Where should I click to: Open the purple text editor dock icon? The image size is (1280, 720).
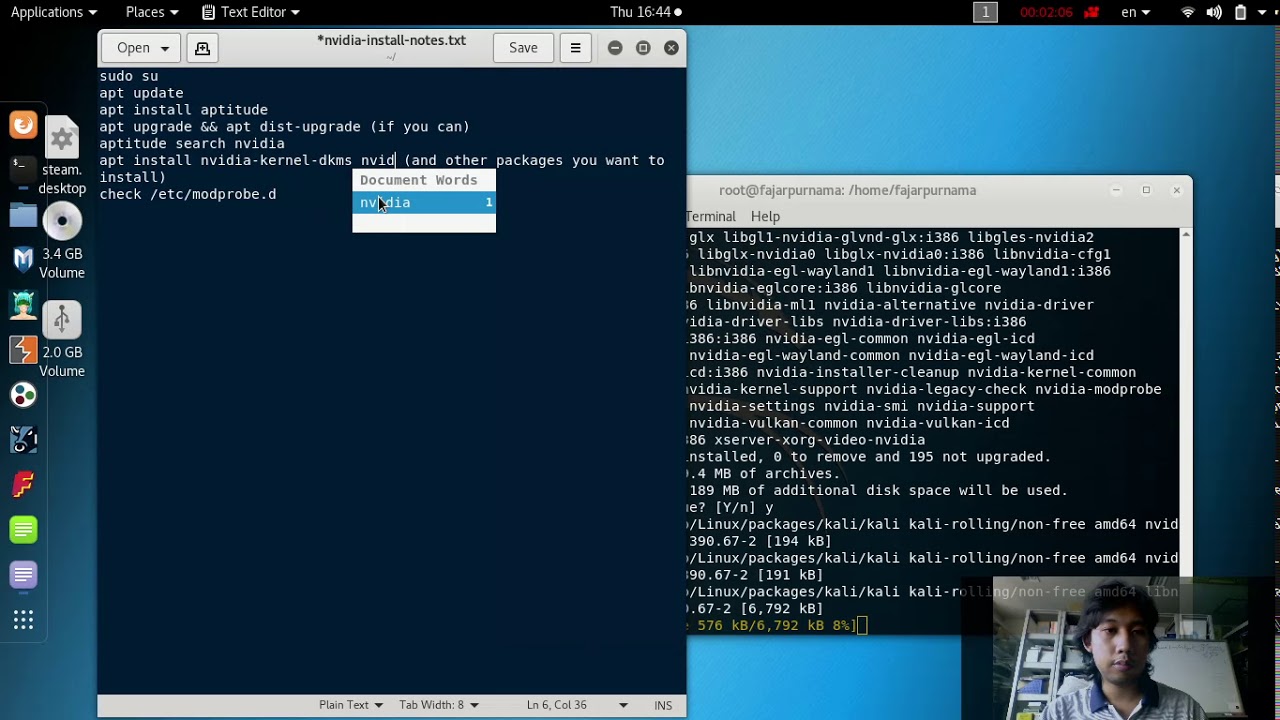coord(23,575)
